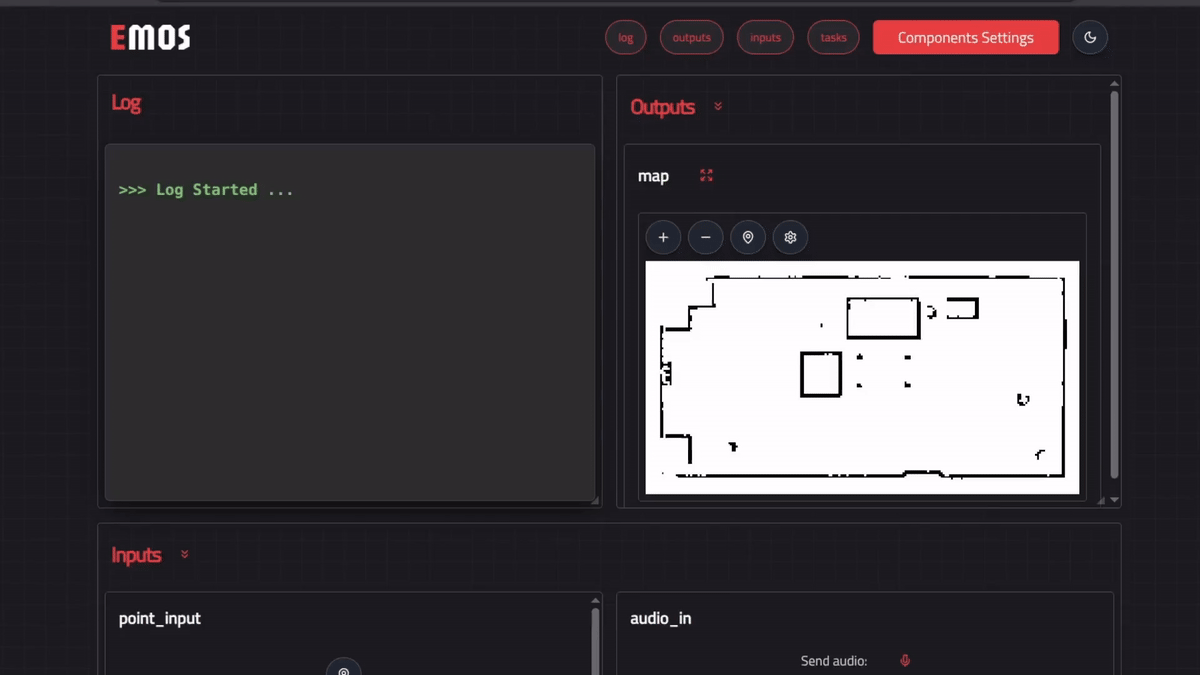Collapse the Outputs section chevron

[x=717, y=107]
